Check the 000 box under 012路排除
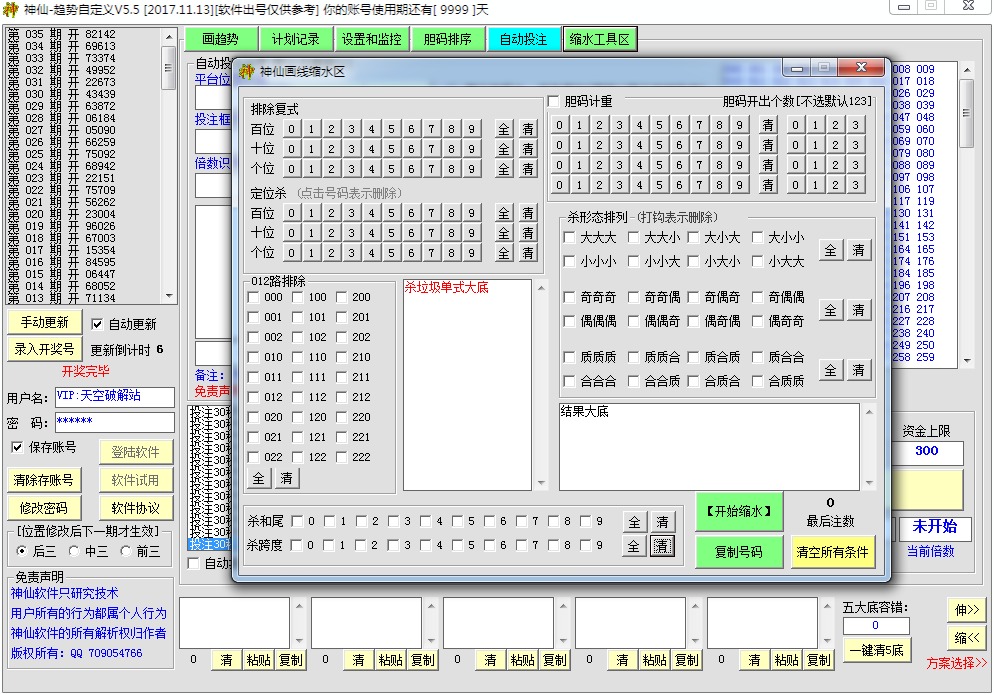 (x=254, y=297)
